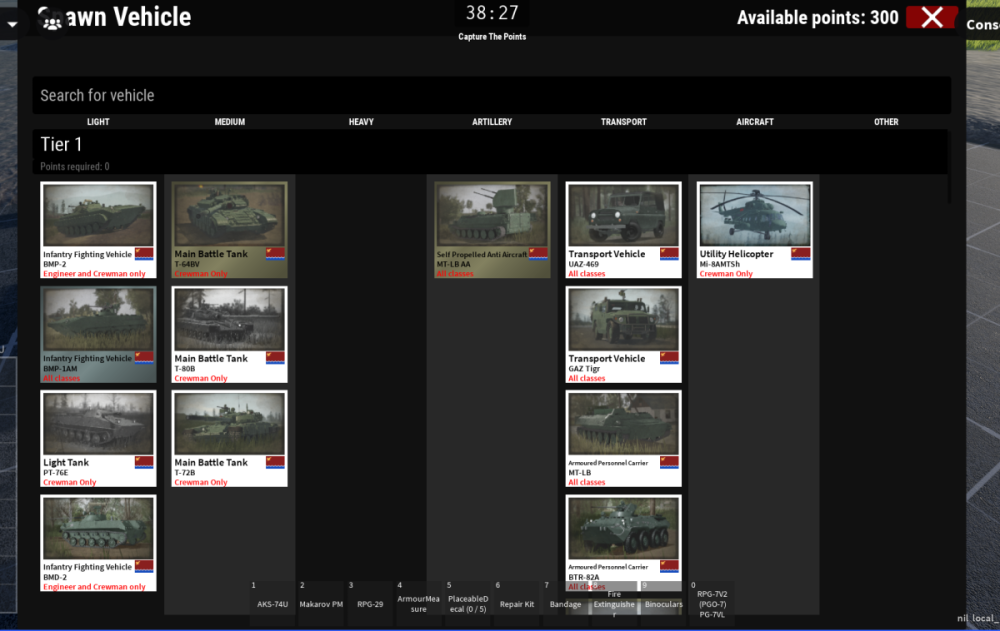Open the players icon in the top-left
1000x631 pixels.
(52, 23)
